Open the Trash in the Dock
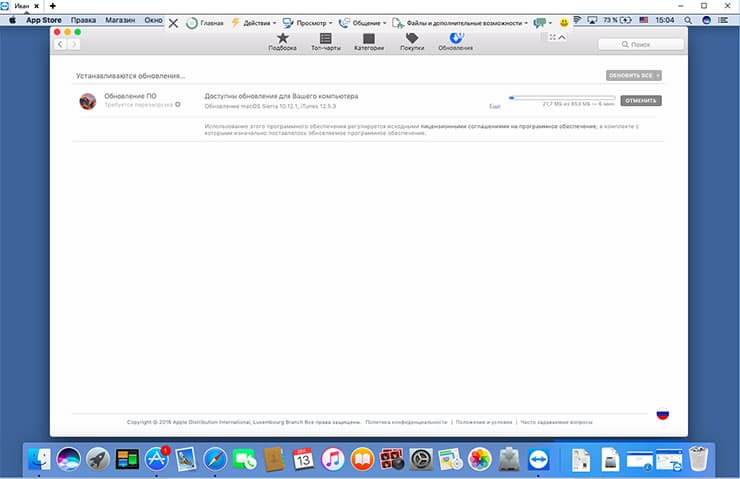Image resolution: width=740 pixels, height=479 pixels. 698,458
